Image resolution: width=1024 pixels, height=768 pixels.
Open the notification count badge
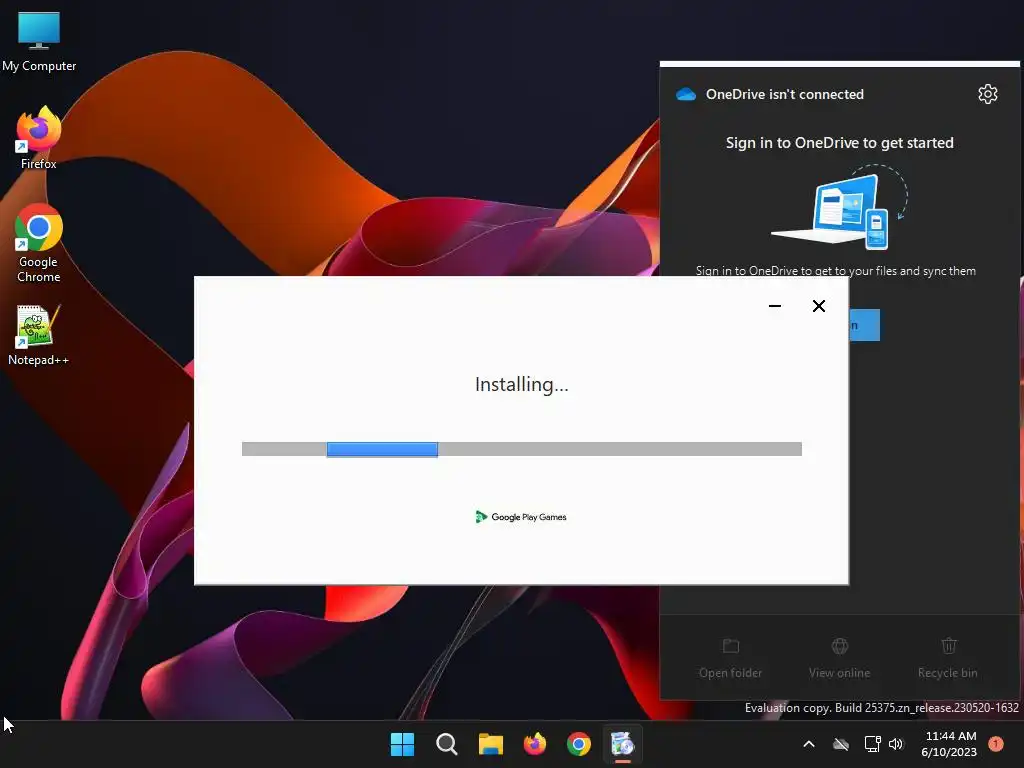(995, 743)
